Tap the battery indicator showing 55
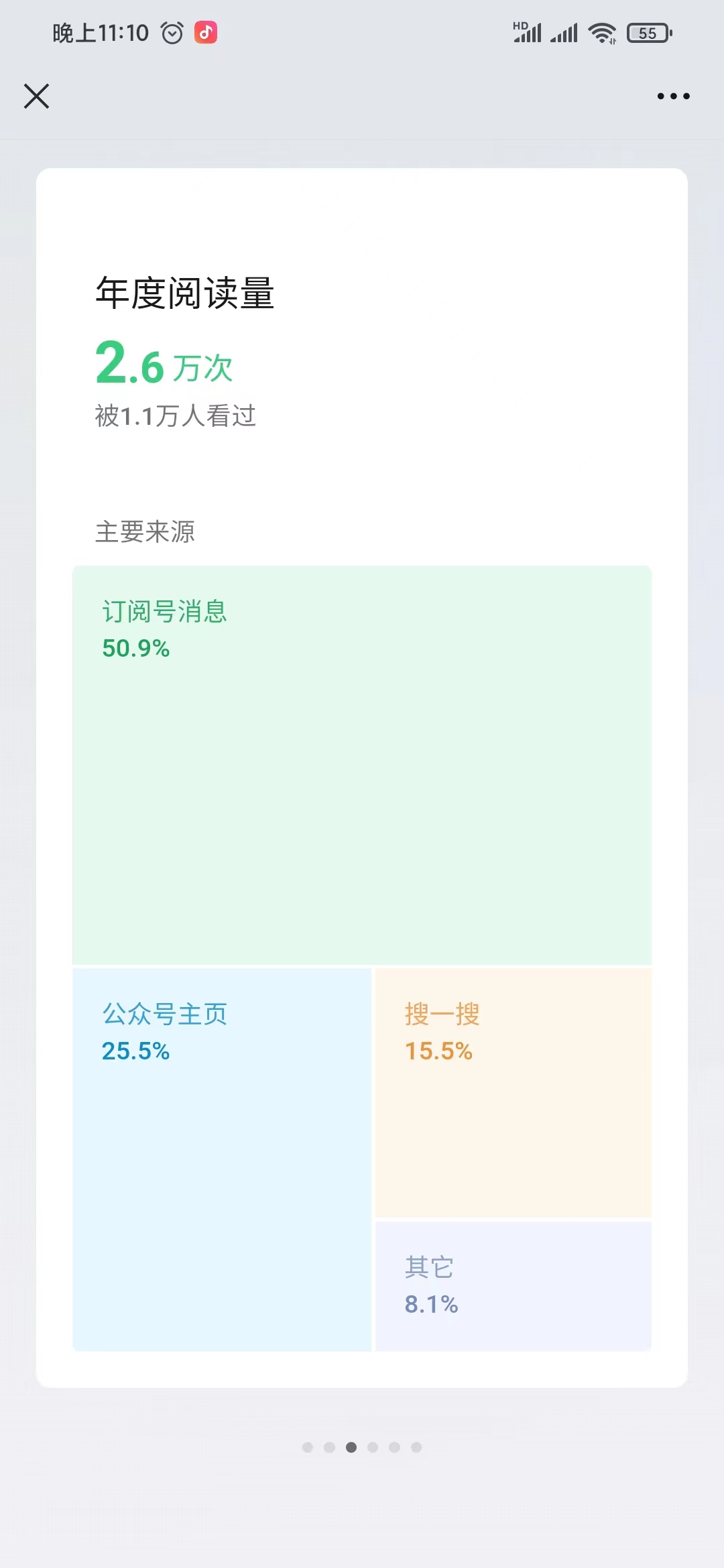 pyautogui.click(x=650, y=33)
